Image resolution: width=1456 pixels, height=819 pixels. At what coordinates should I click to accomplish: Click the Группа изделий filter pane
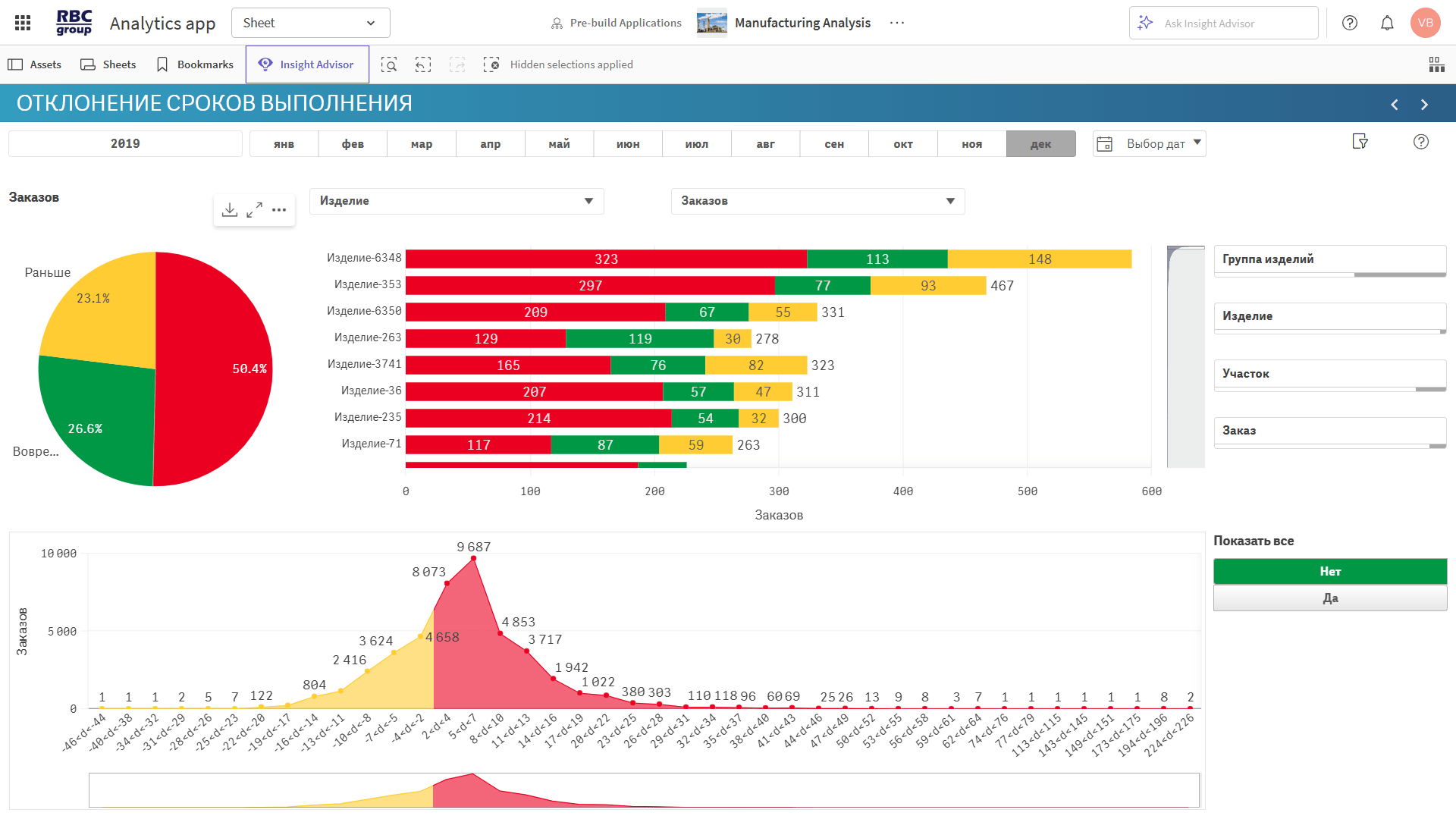point(1329,259)
